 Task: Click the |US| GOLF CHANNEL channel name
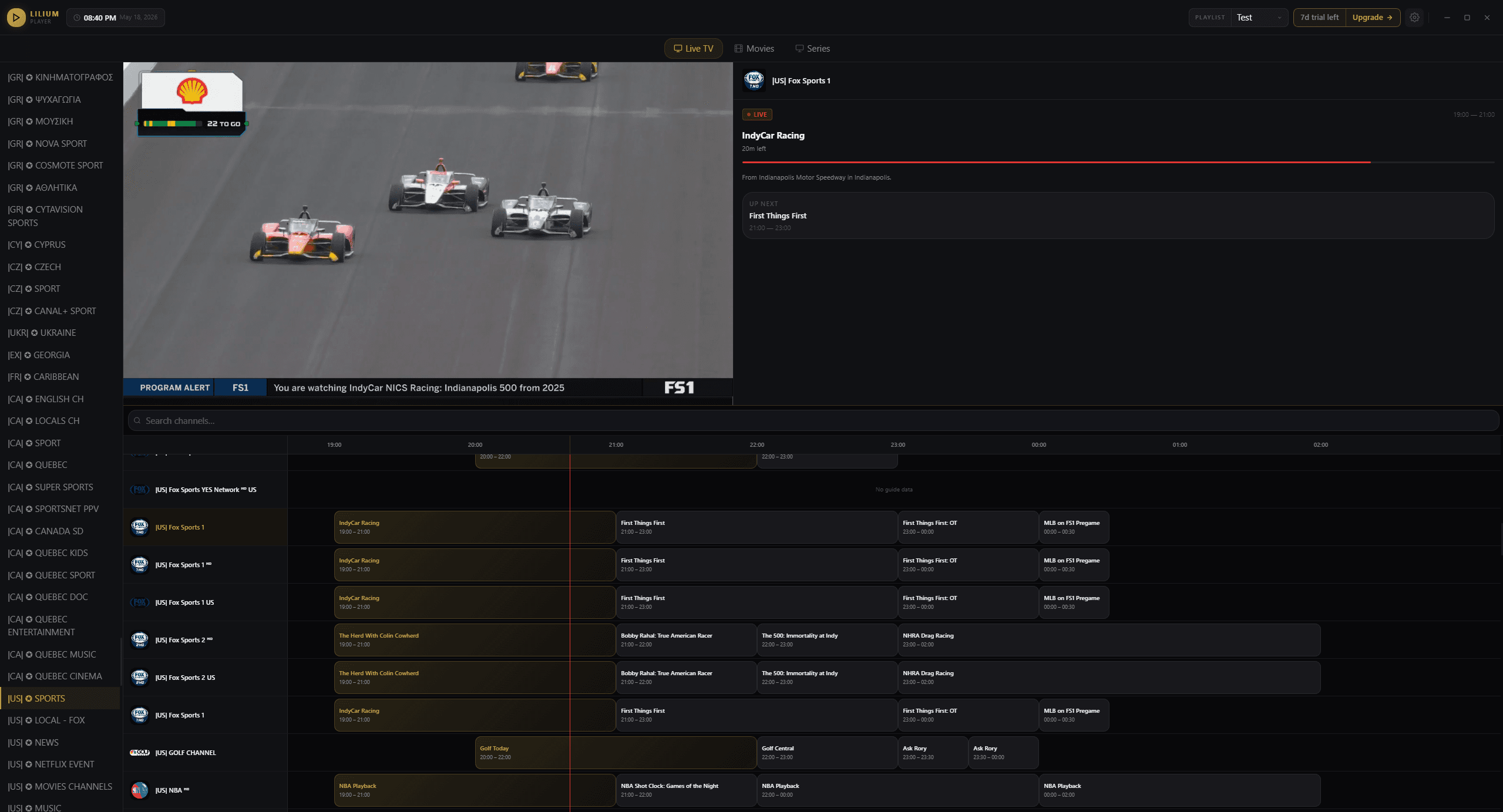tap(186, 753)
